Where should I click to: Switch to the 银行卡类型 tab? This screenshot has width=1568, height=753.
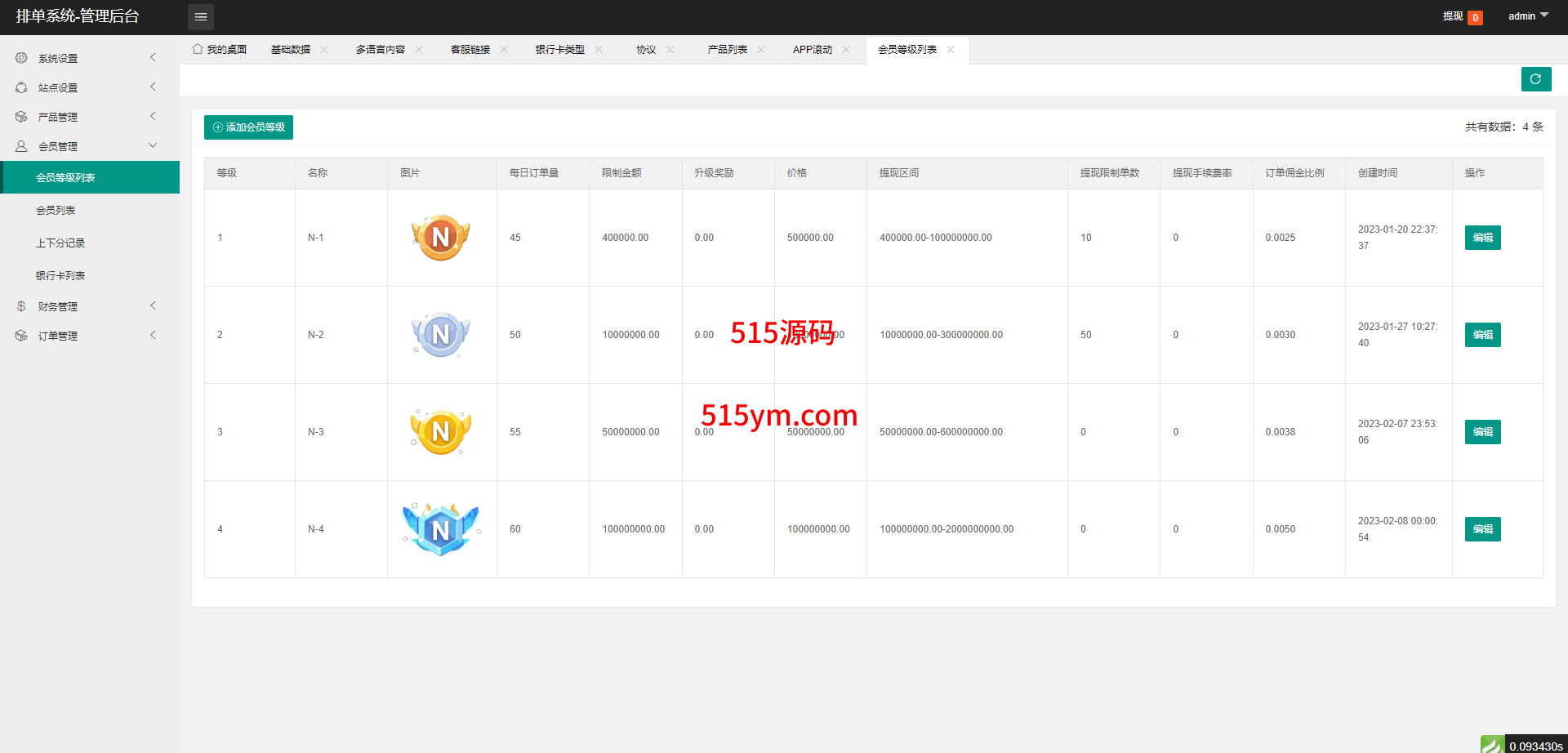pos(559,50)
